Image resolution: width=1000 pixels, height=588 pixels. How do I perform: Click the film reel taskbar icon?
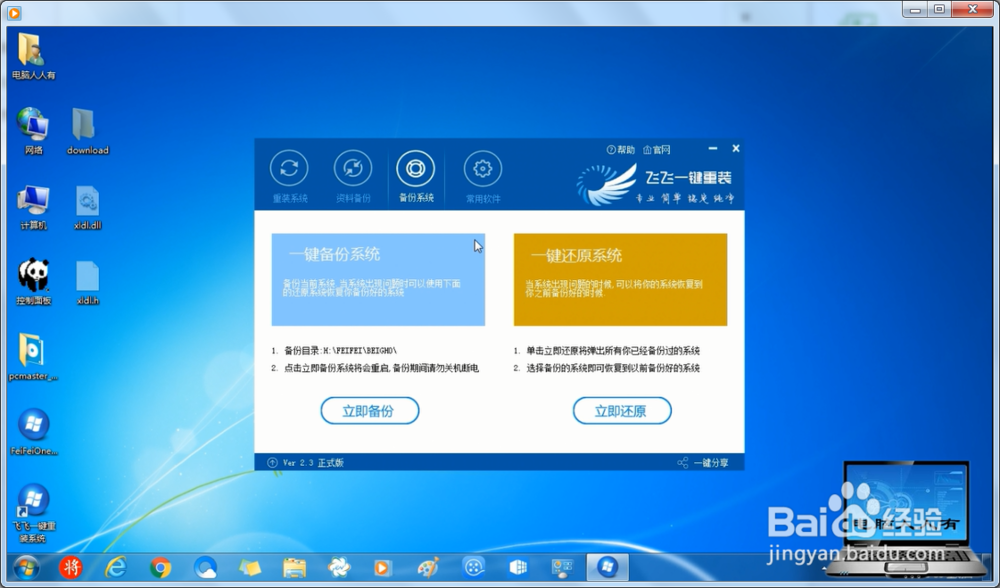[474, 567]
